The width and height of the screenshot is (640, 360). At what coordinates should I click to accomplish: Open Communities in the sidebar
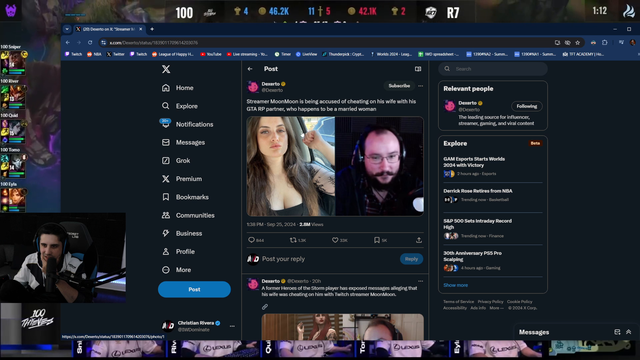pyautogui.click(x=188, y=215)
